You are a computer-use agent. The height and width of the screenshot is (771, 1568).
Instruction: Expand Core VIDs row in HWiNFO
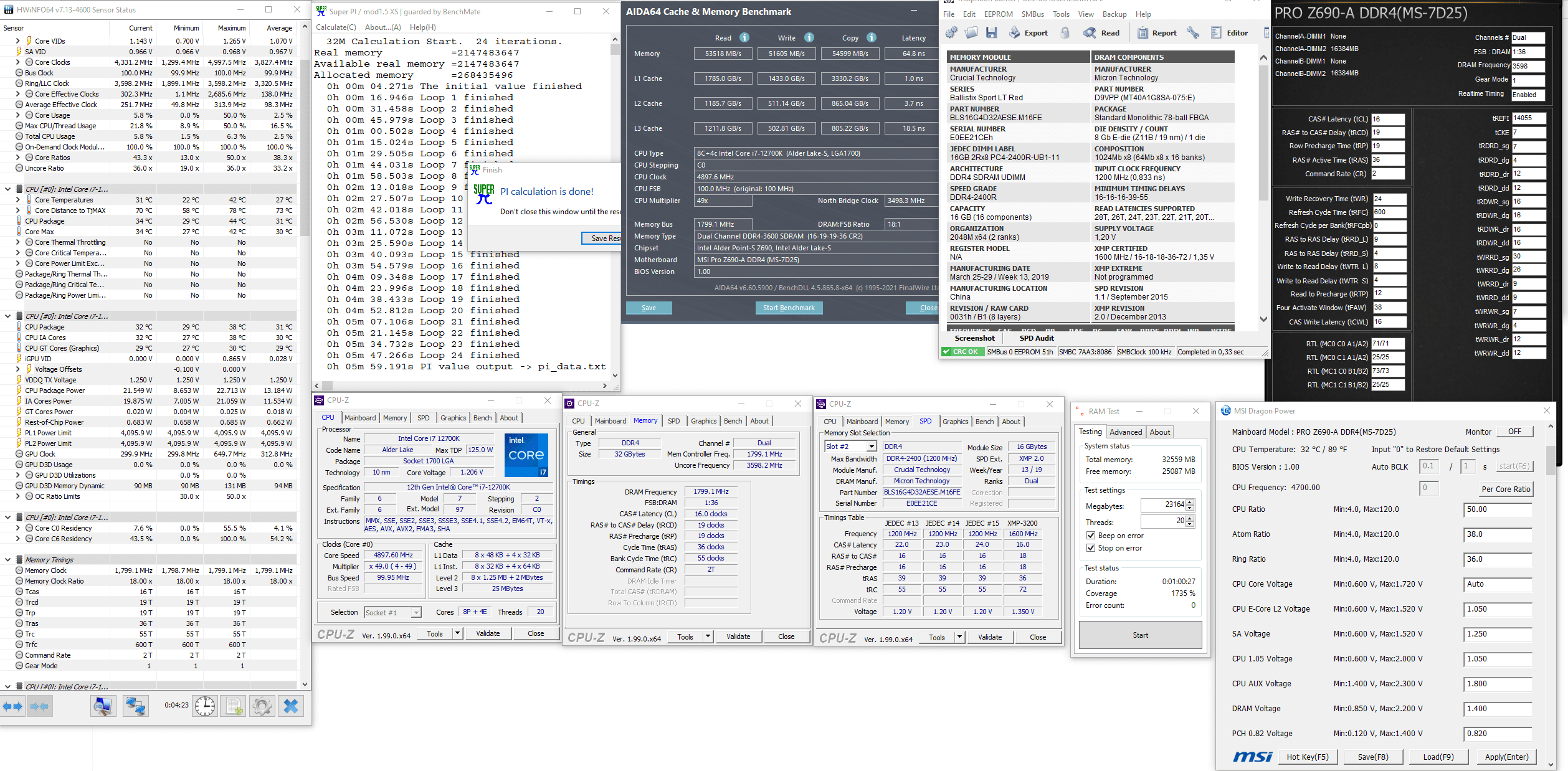pyautogui.click(x=18, y=41)
